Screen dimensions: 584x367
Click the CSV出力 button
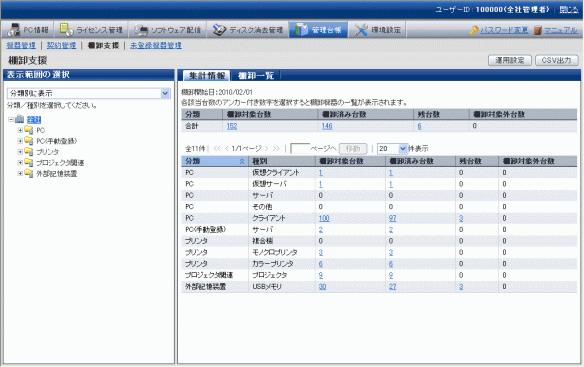[x=556, y=60]
